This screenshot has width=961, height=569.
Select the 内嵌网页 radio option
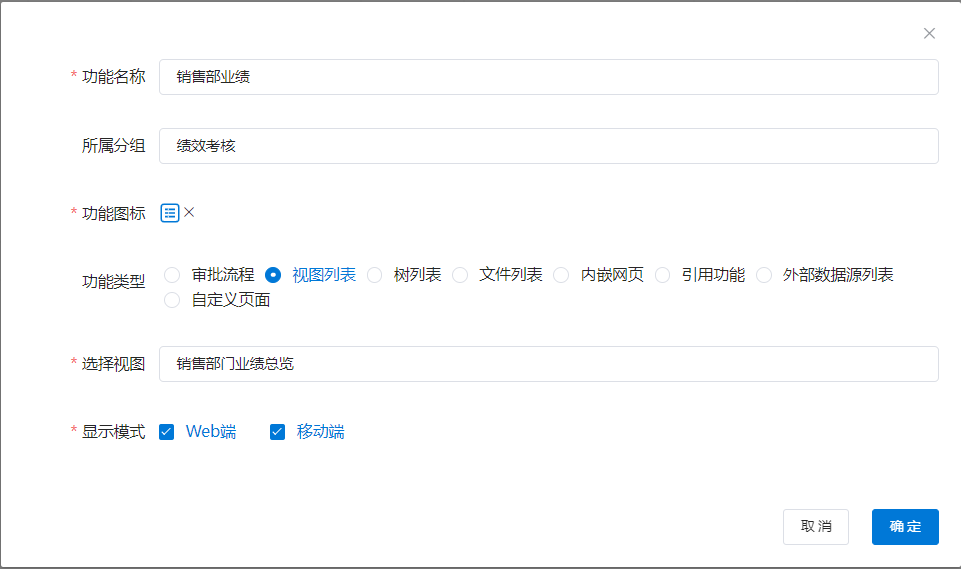coord(562,275)
